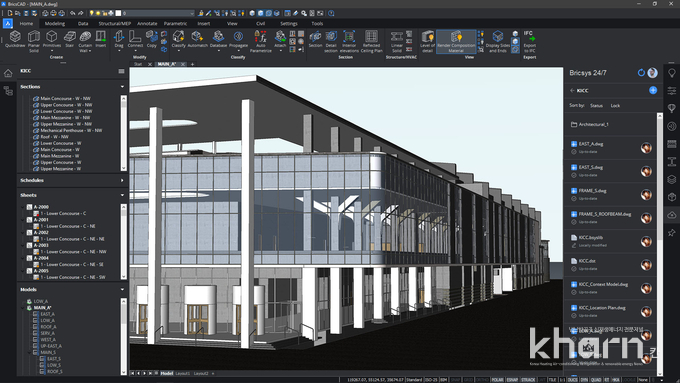The width and height of the screenshot is (680, 383).
Task: Open the Architectural_1 folder
Action: tap(593, 124)
